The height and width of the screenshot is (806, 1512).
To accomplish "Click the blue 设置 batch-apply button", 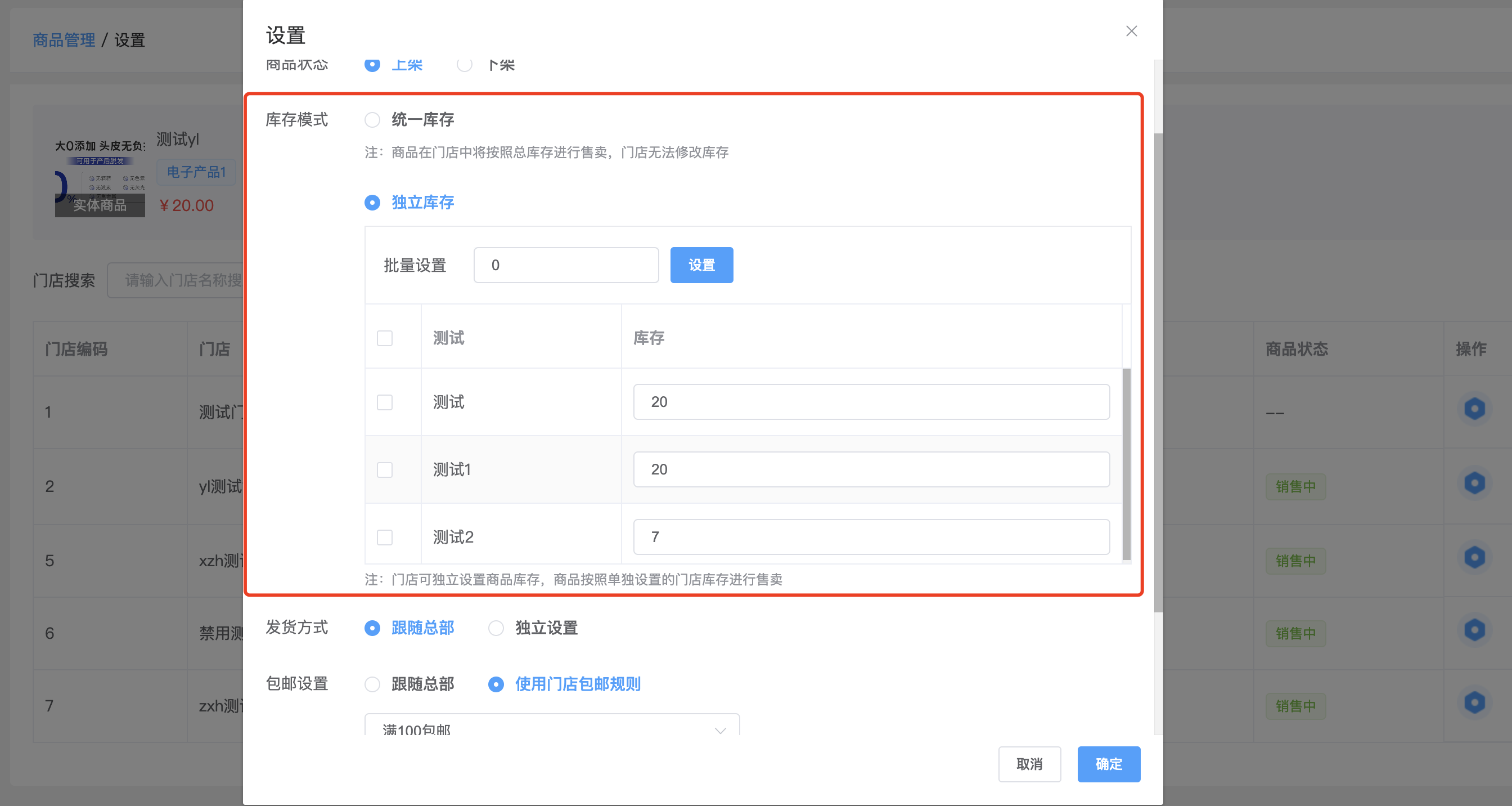I will [701, 266].
